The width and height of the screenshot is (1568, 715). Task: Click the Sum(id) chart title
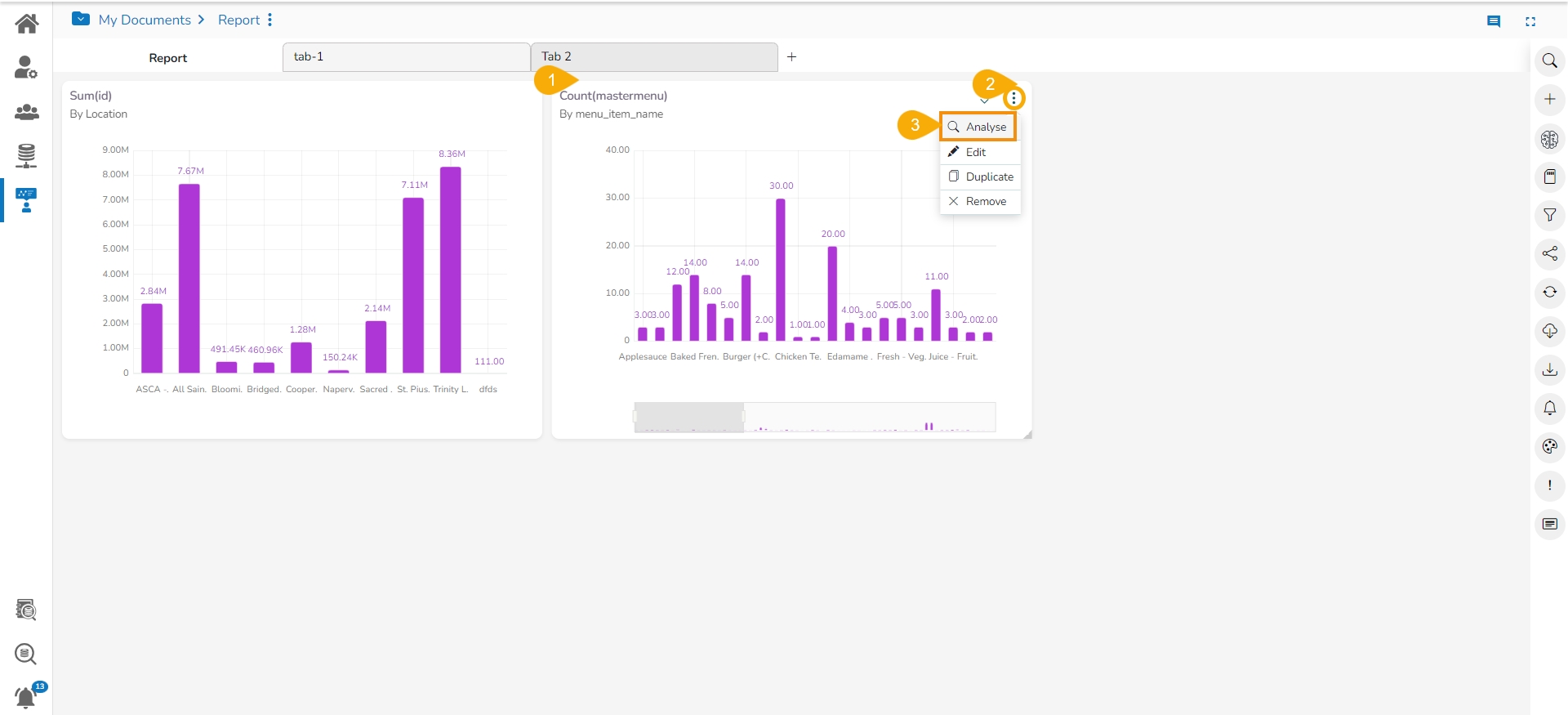click(x=91, y=96)
